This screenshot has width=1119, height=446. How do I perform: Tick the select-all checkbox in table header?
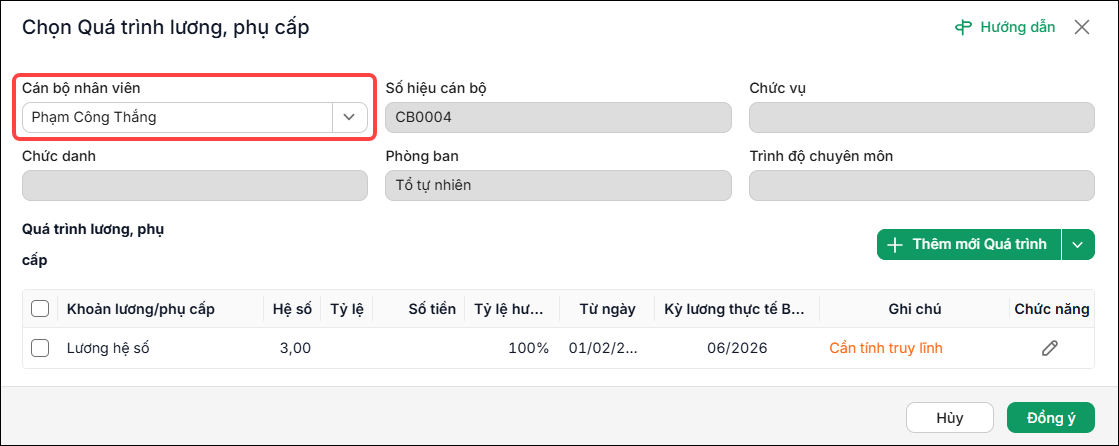click(x=40, y=309)
